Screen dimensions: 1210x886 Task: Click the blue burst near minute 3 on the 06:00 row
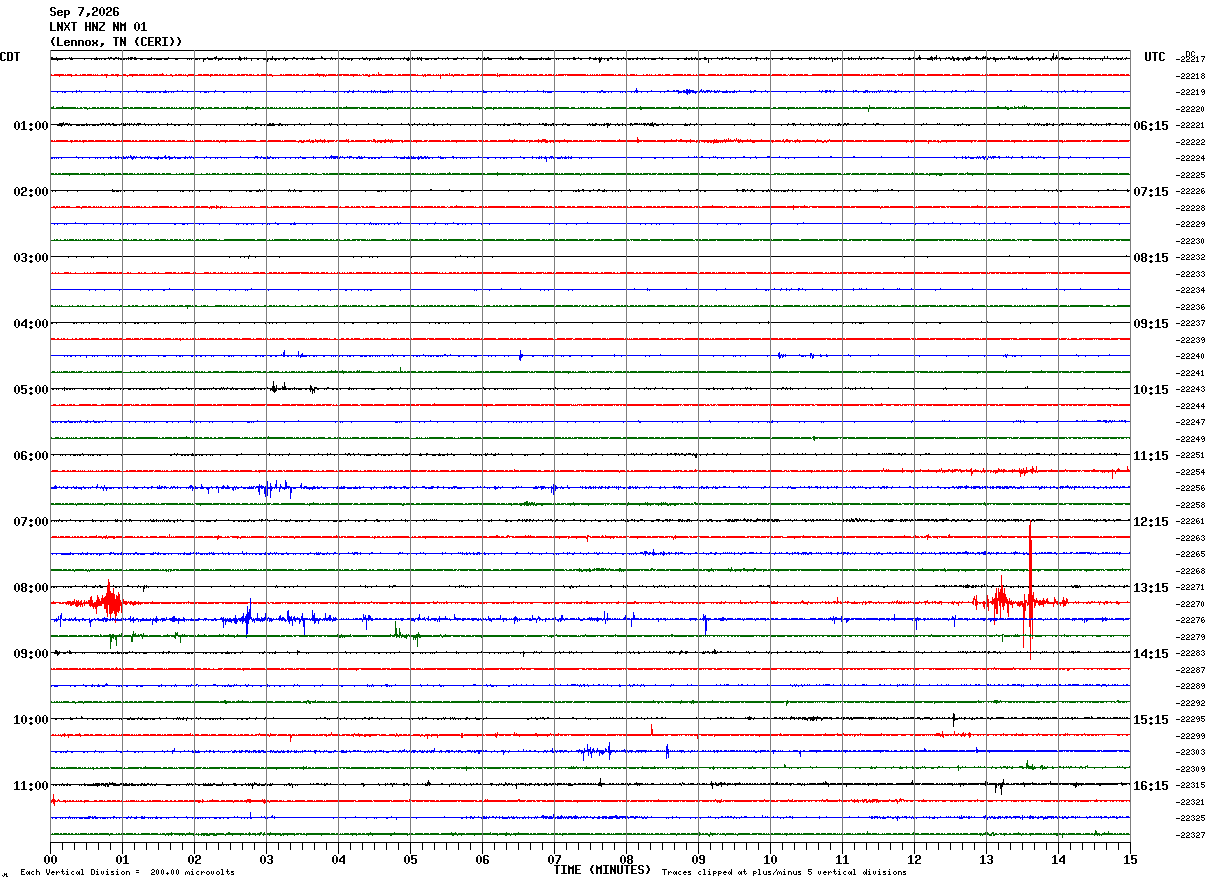[x=272, y=488]
